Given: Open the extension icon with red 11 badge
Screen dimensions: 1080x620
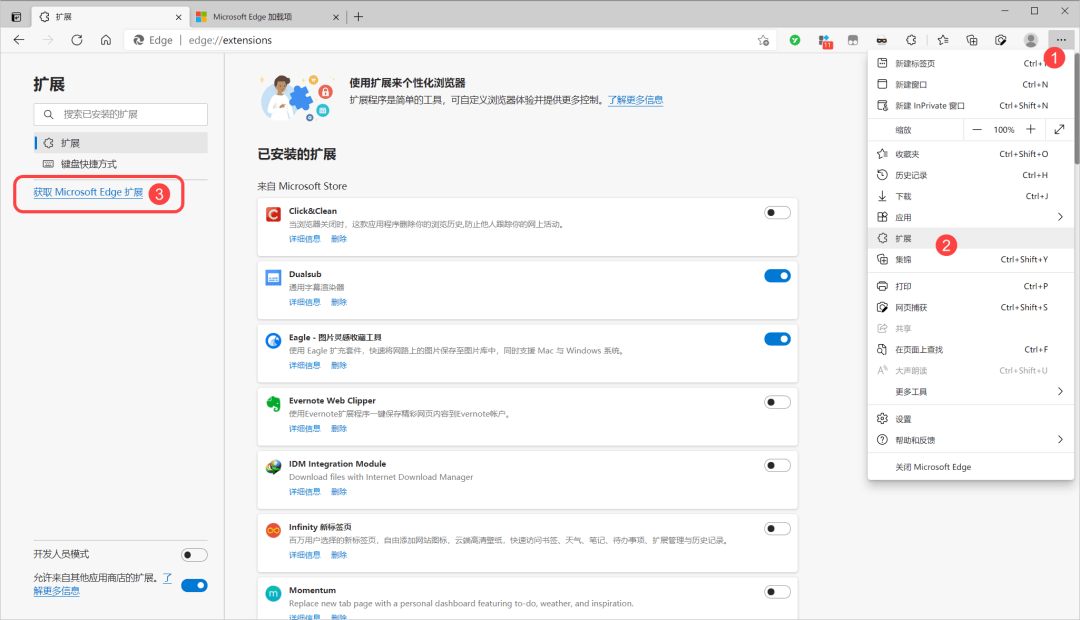Looking at the screenshot, I should [x=824, y=41].
